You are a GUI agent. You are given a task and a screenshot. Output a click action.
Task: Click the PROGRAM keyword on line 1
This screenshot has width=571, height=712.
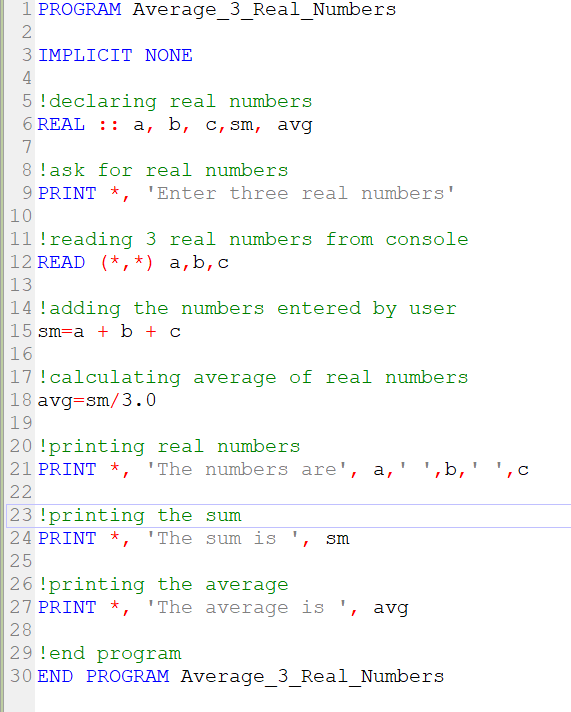79,10
